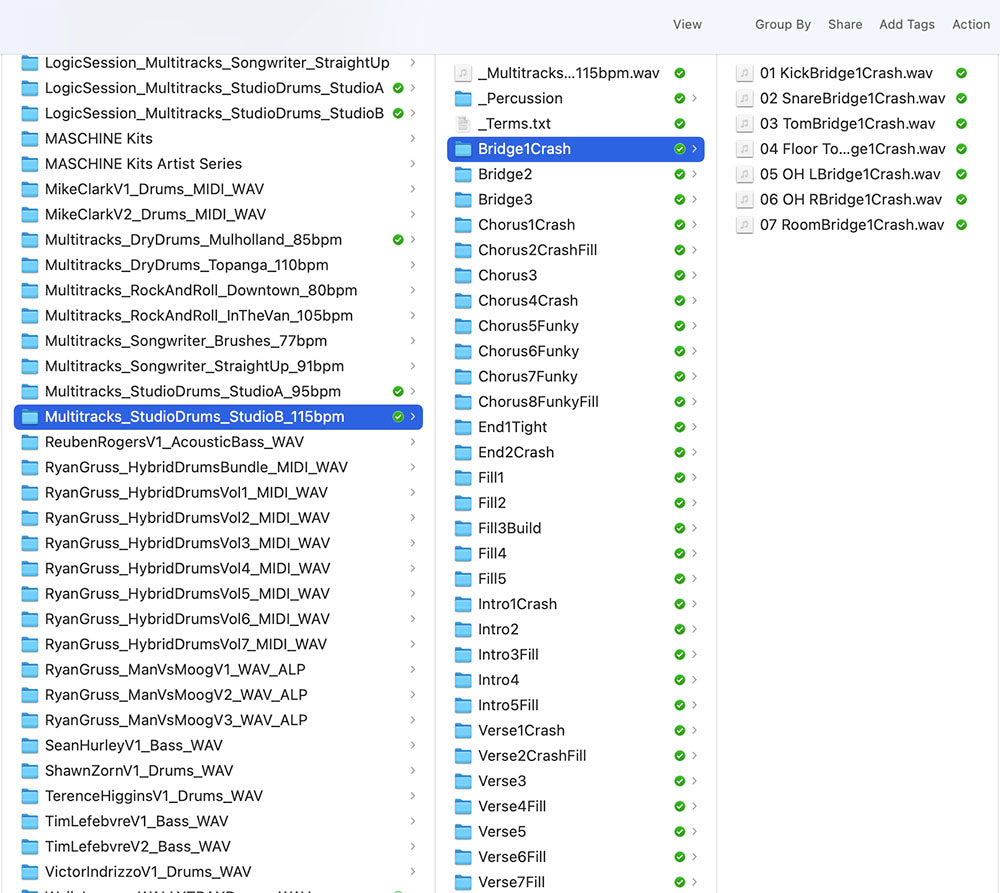The height and width of the screenshot is (893, 1000).
Task: Click the audio icon for 07 RoomBridge1Crash.wav
Action: click(744, 225)
